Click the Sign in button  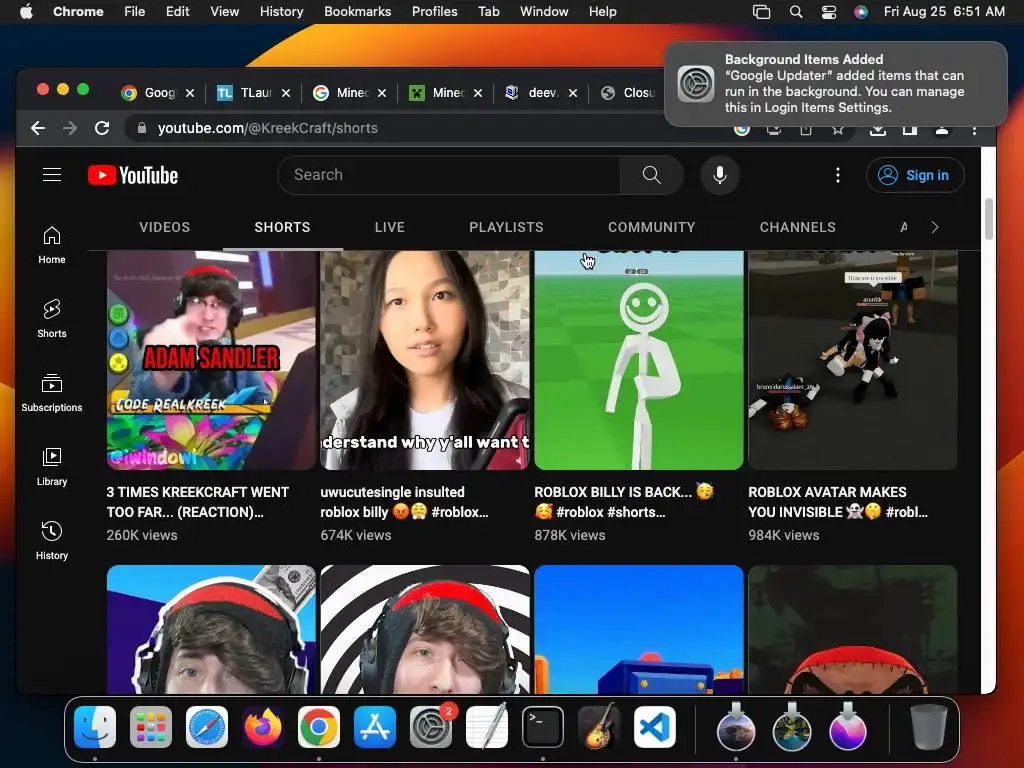pyautogui.click(x=915, y=175)
